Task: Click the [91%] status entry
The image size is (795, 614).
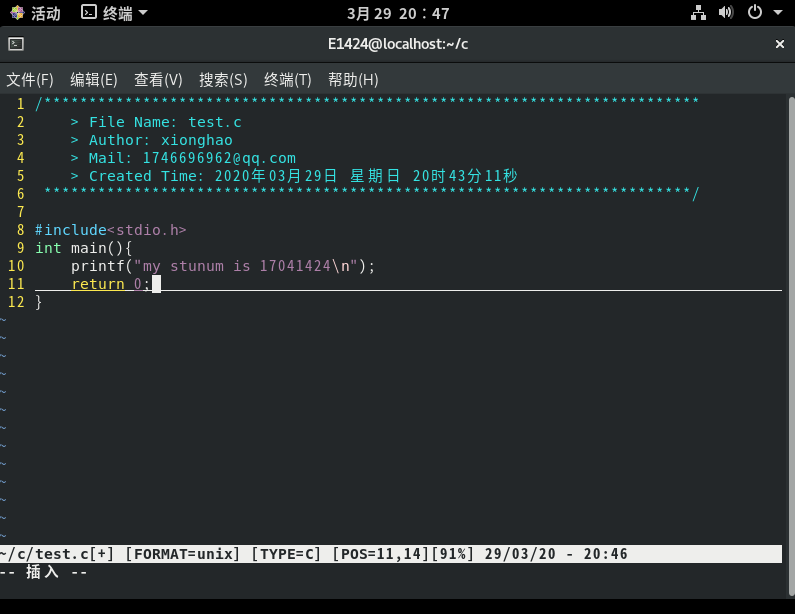Action: (452, 554)
